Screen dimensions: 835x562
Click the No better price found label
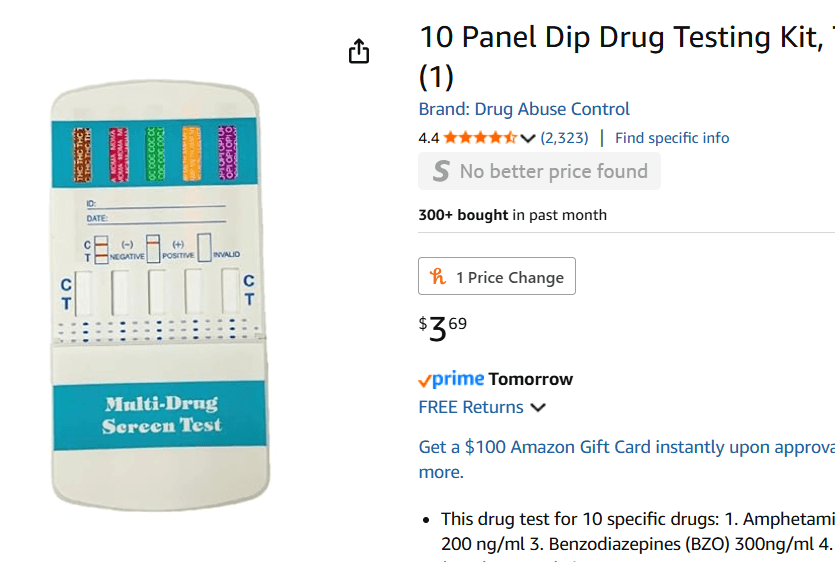[x=554, y=172]
